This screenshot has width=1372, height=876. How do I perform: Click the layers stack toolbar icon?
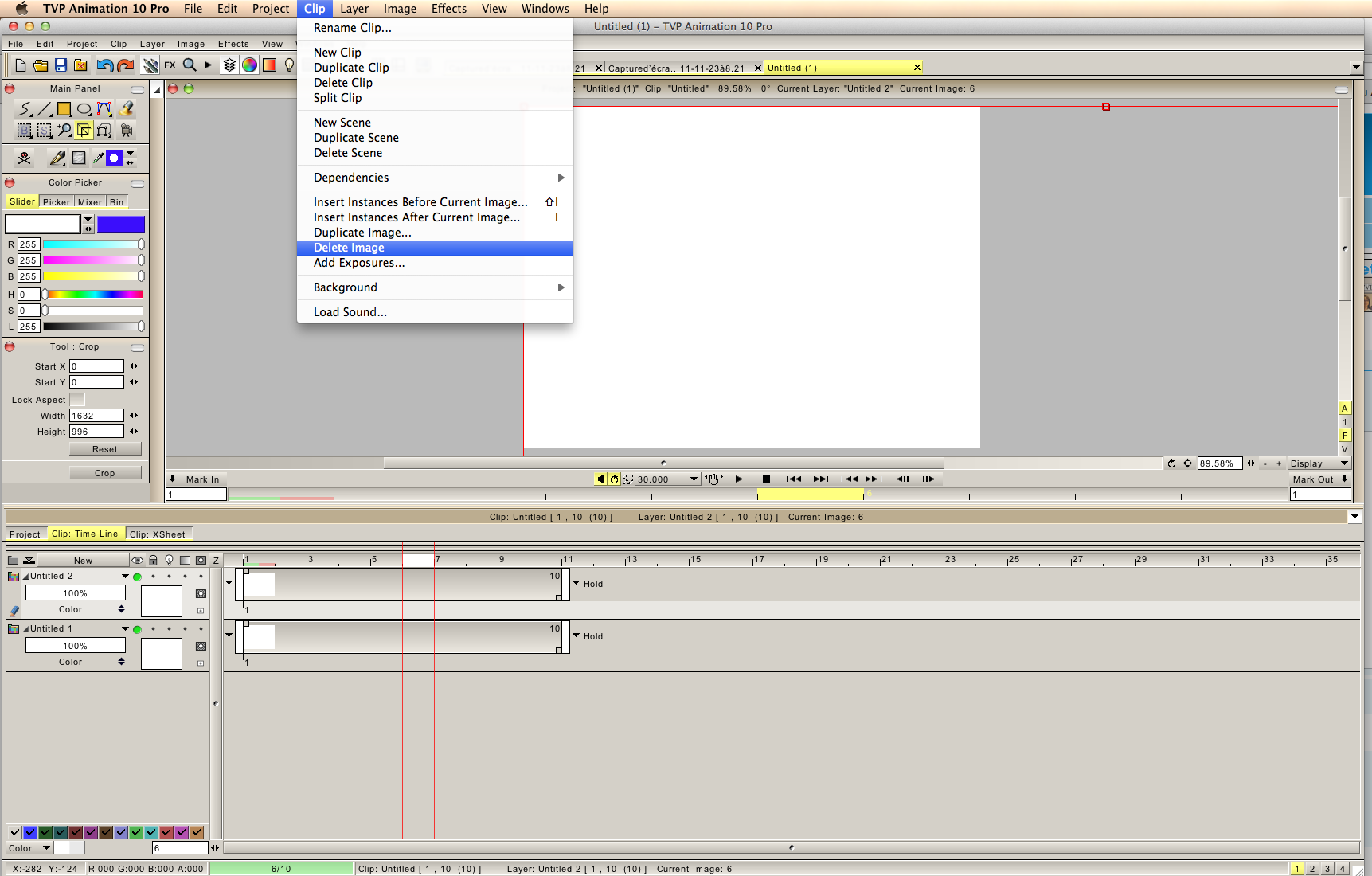click(x=229, y=65)
